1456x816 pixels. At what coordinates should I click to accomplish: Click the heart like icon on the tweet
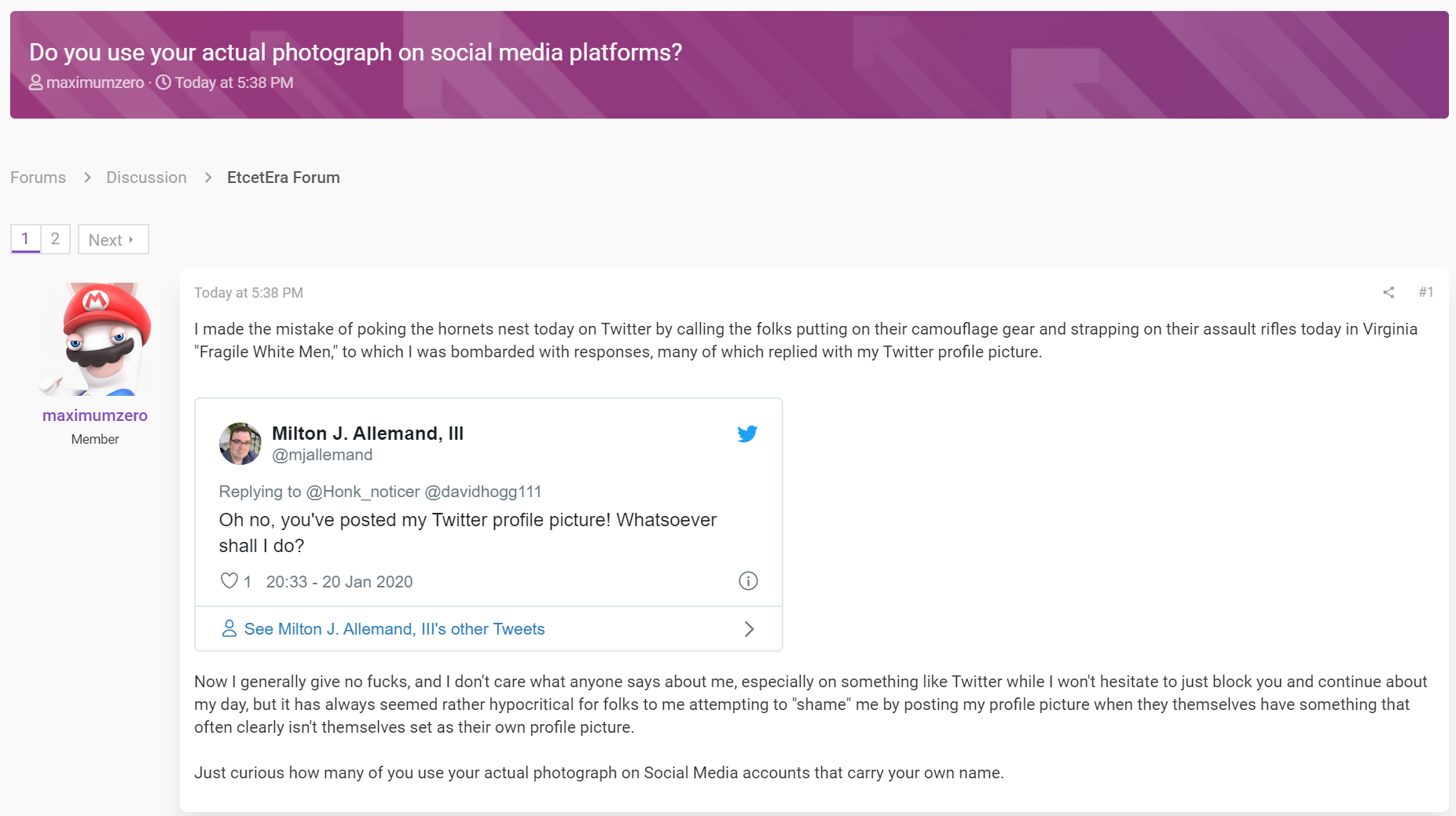229,581
